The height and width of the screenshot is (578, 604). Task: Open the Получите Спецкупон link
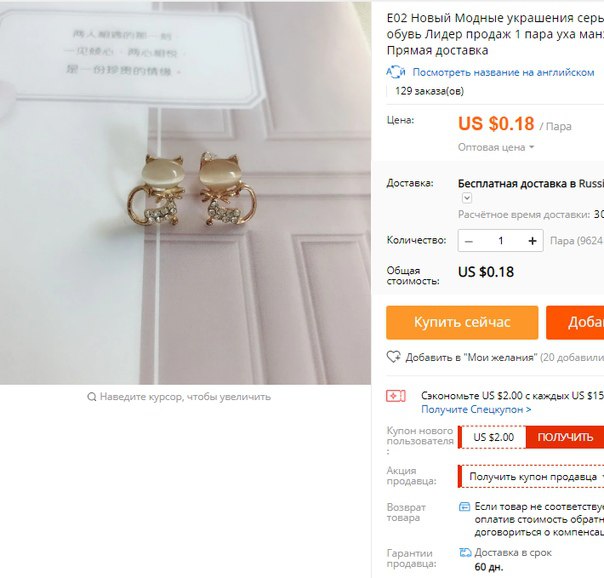click(x=476, y=409)
